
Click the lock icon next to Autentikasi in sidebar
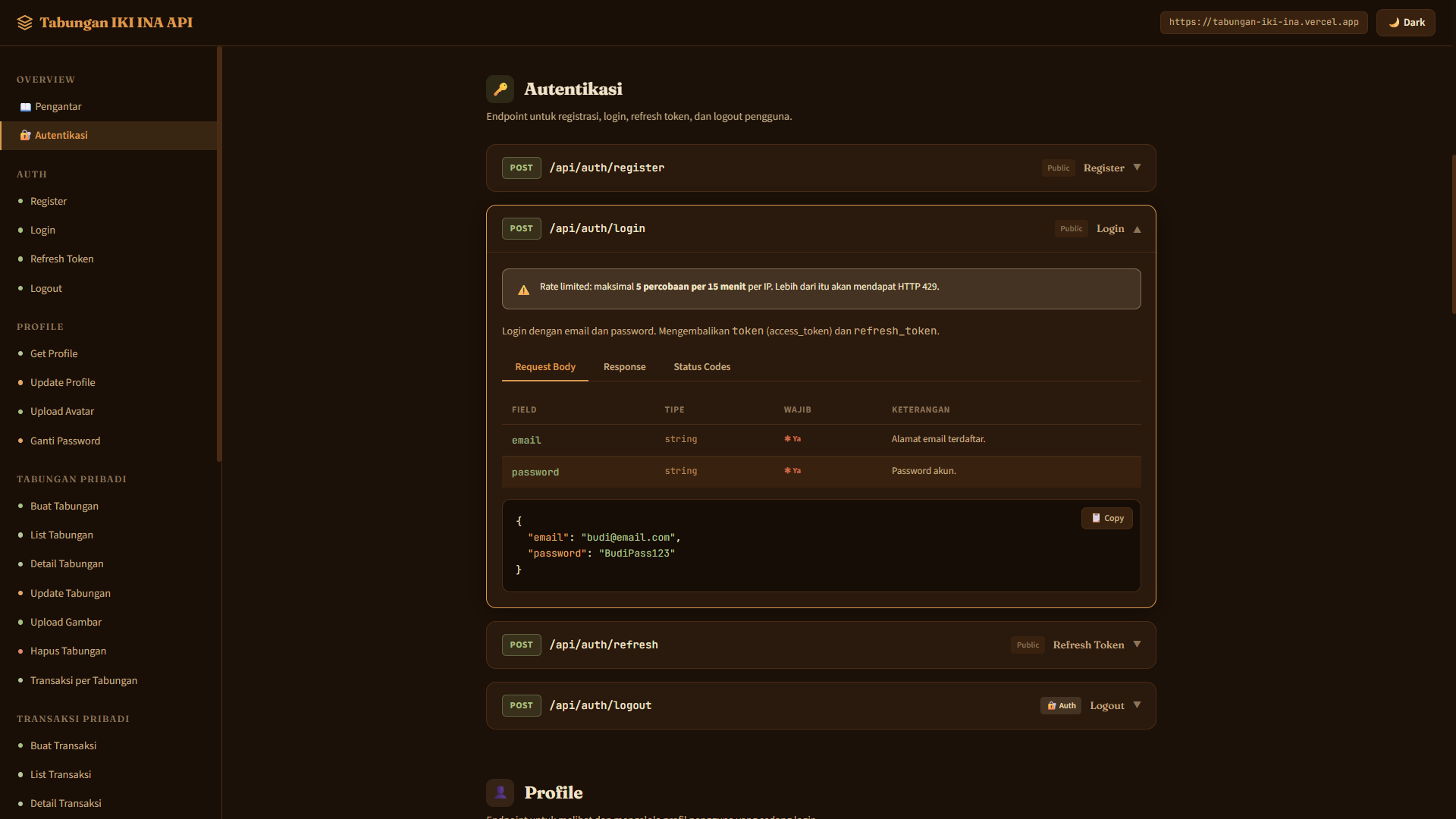pos(26,136)
